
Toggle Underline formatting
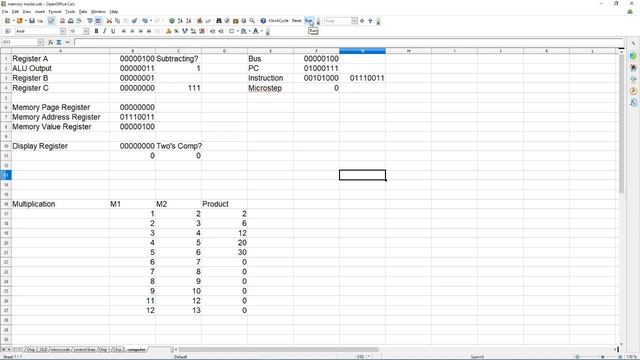113,31
